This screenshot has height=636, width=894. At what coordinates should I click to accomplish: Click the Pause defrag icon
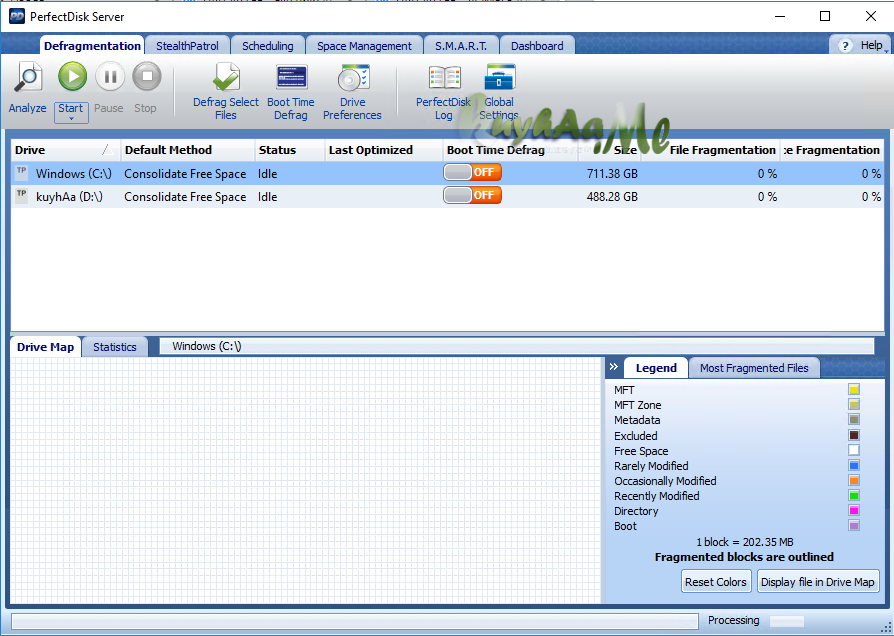[x=109, y=76]
